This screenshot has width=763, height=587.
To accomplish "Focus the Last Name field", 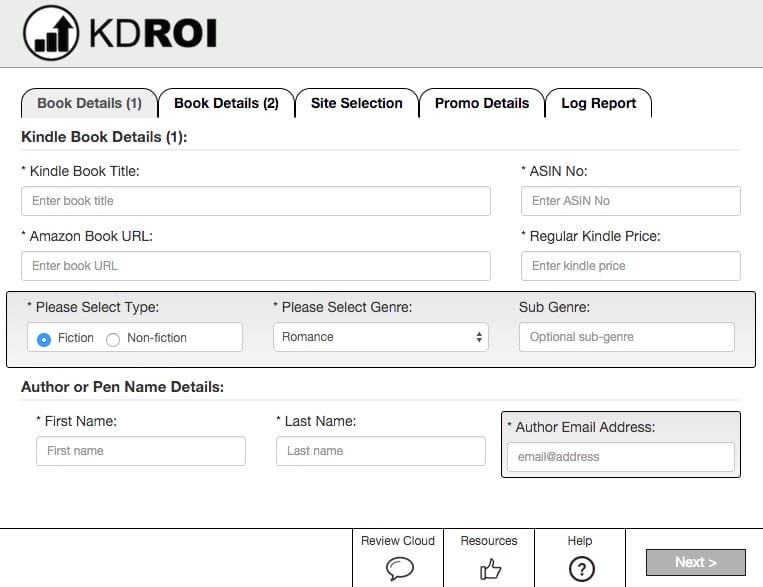I will [x=381, y=451].
